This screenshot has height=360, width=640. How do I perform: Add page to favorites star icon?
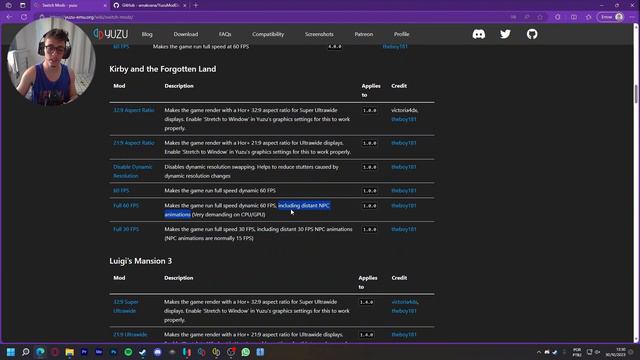pyautogui.click(x=540, y=17)
